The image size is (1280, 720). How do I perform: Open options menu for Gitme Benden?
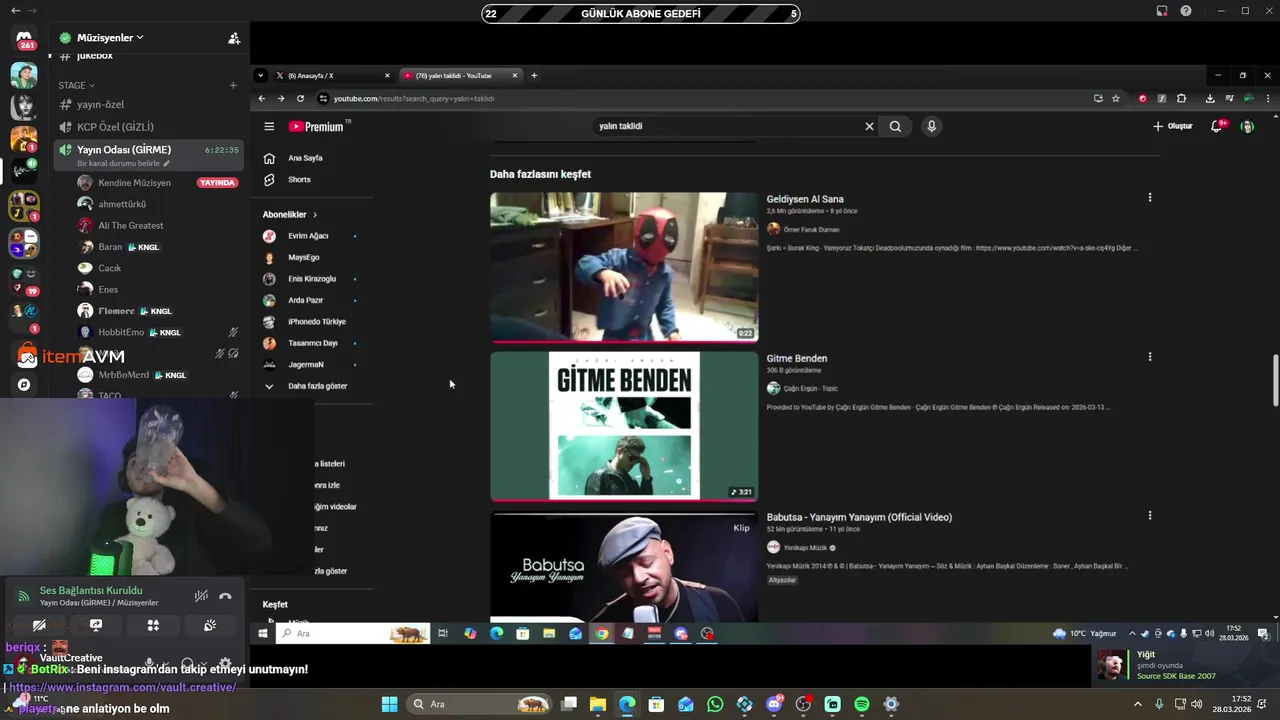[x=1150, y=357]
